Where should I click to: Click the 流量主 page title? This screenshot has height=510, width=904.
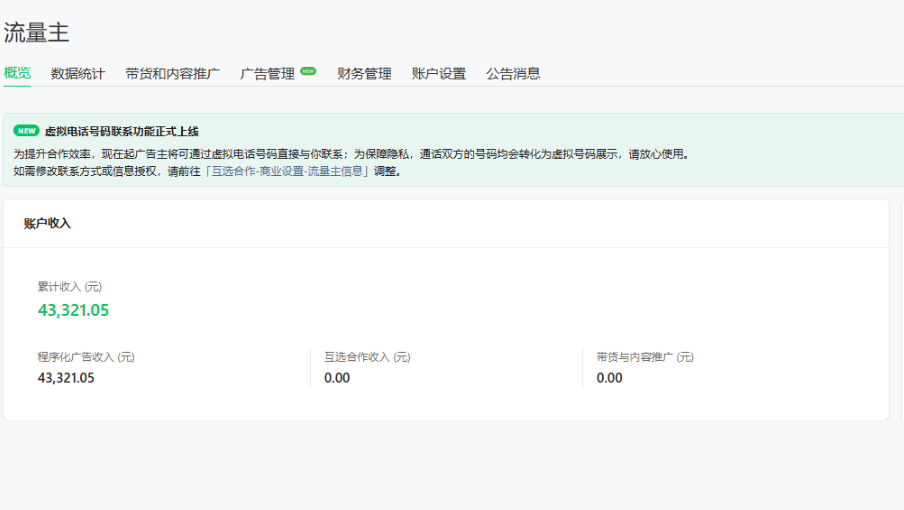tap(36, 32)
